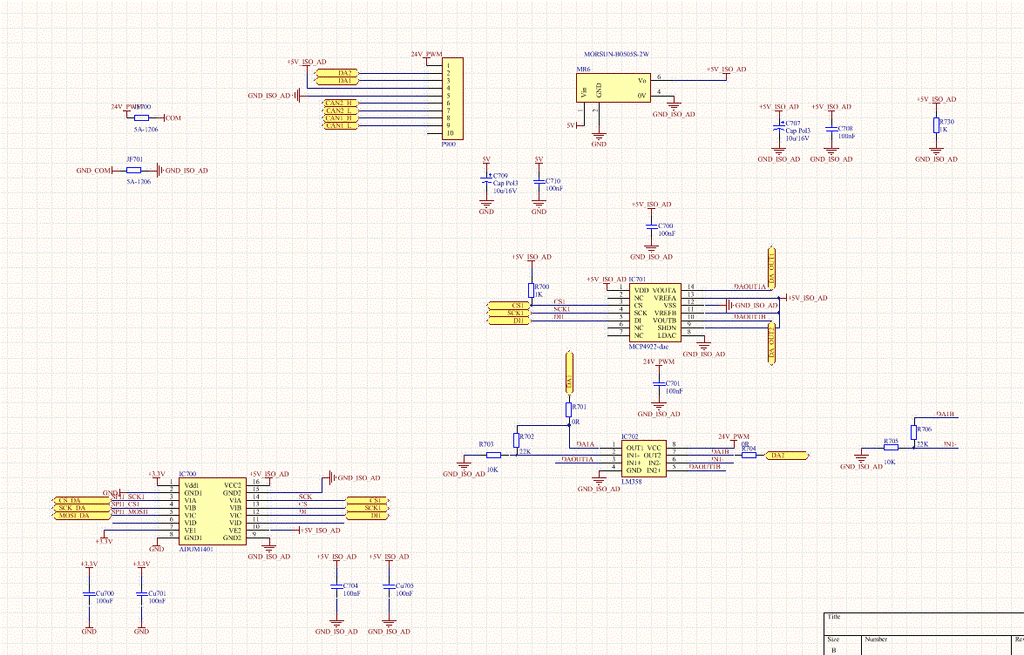Viewport: 1024px width, 655px height.
Task: Select the CAN2_H port on P900
Action: point(340,103)
